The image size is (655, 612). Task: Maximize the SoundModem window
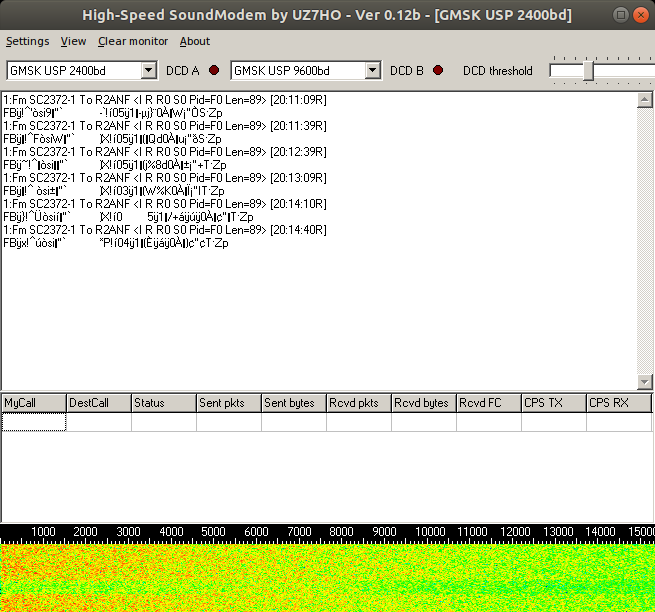coord(621,15)
